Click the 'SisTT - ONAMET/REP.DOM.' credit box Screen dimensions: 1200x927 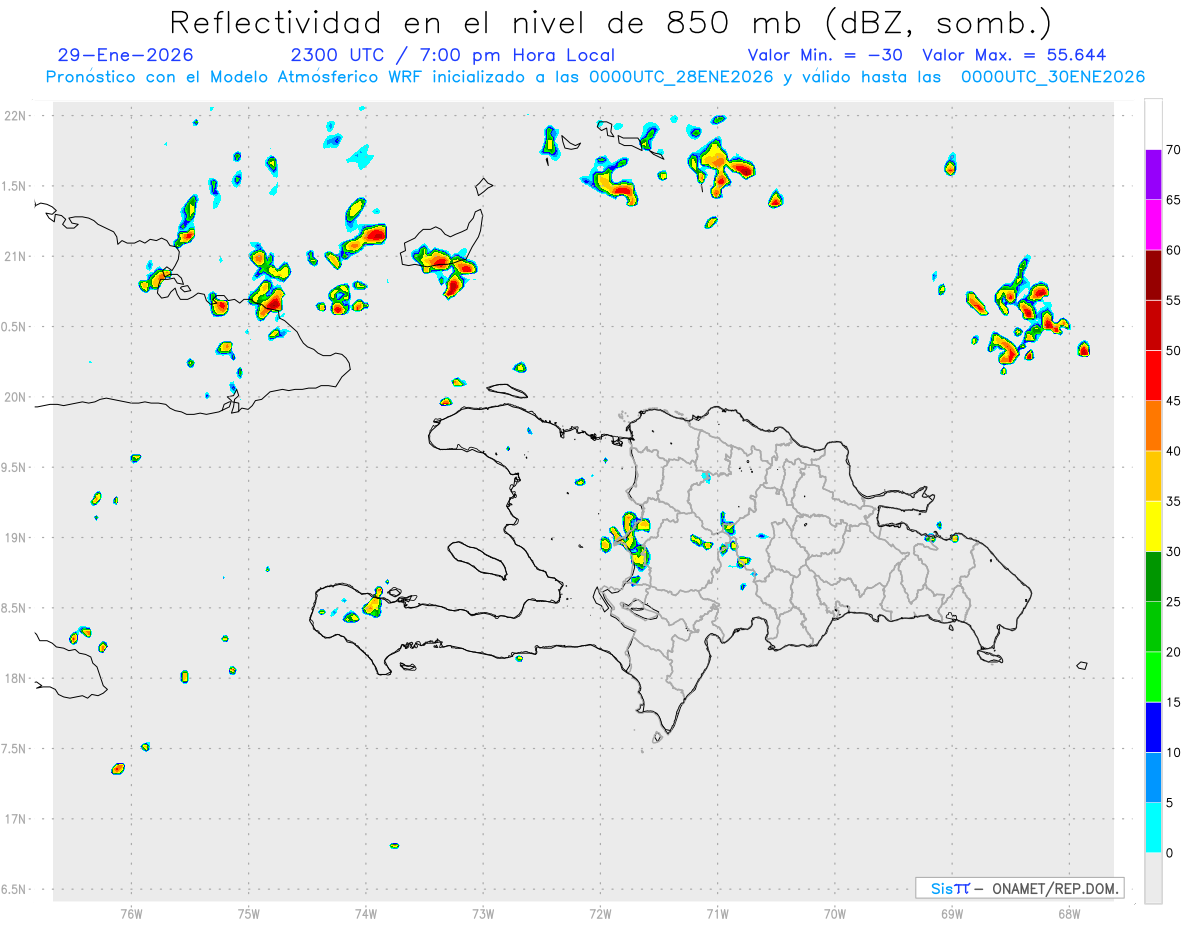(1020, 888)
